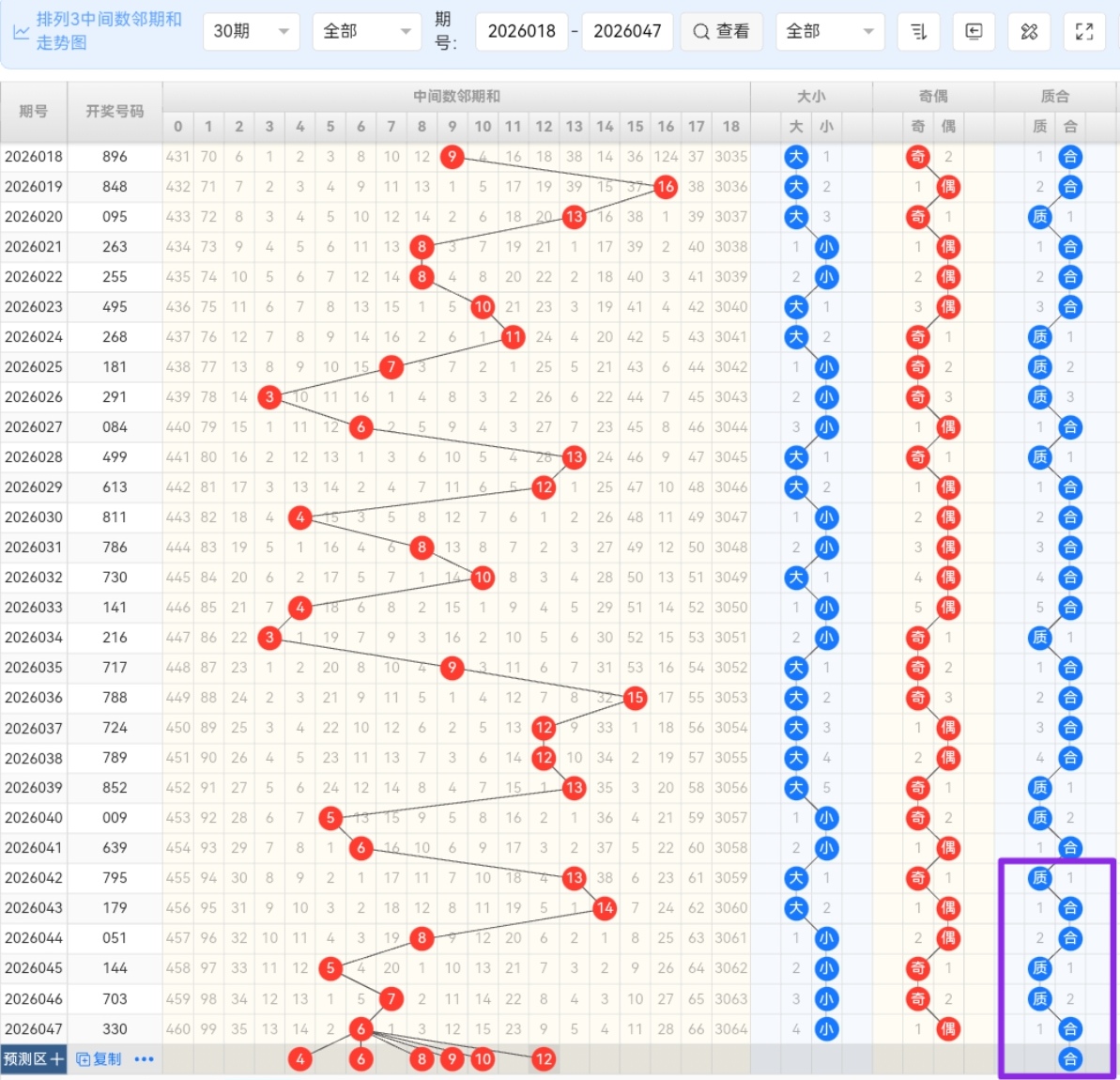Click the sort order icon in toolbar

[x=918, y=32]
